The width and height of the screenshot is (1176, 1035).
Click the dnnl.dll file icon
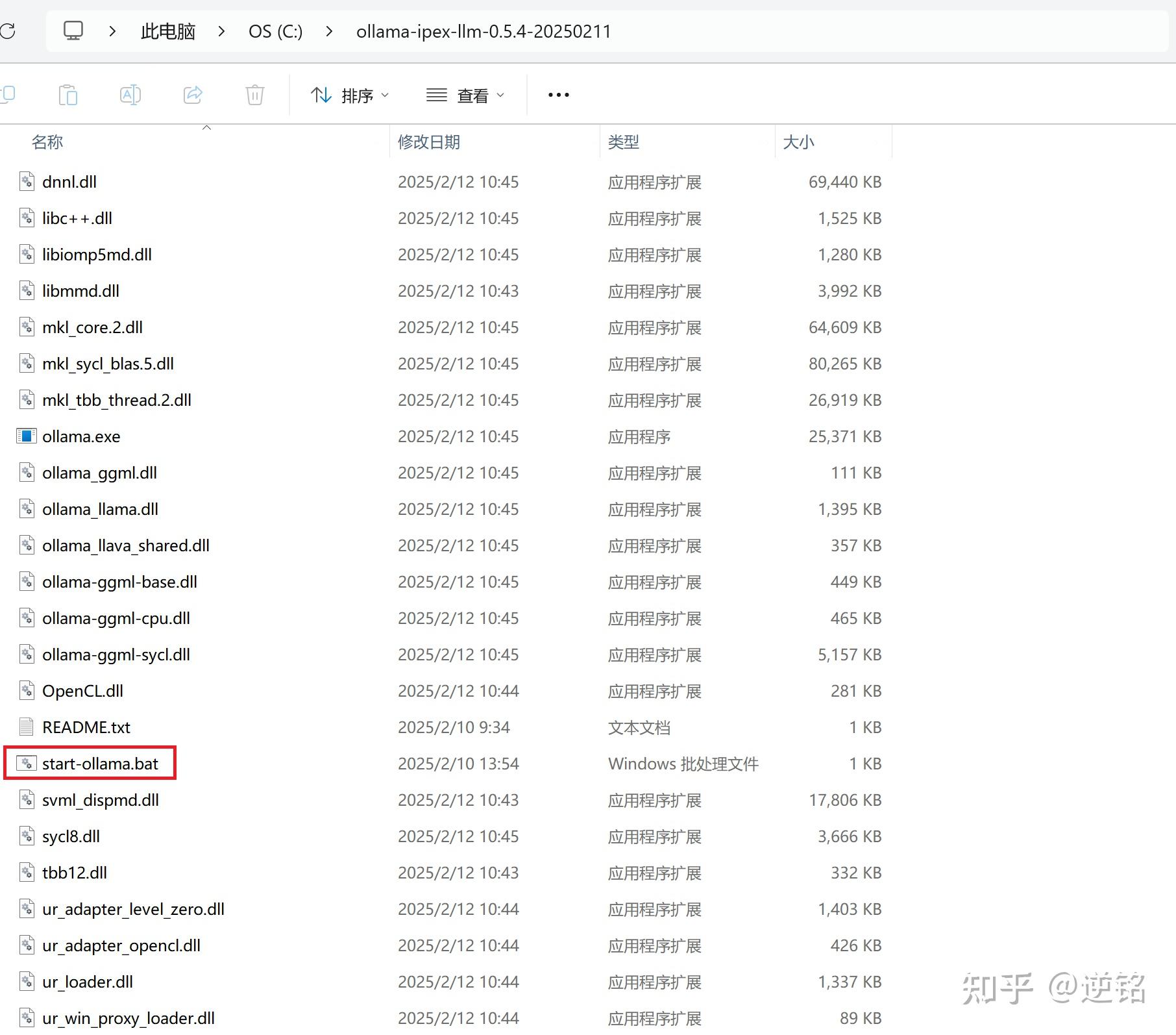pyautogui.click(x=27, y=181)
